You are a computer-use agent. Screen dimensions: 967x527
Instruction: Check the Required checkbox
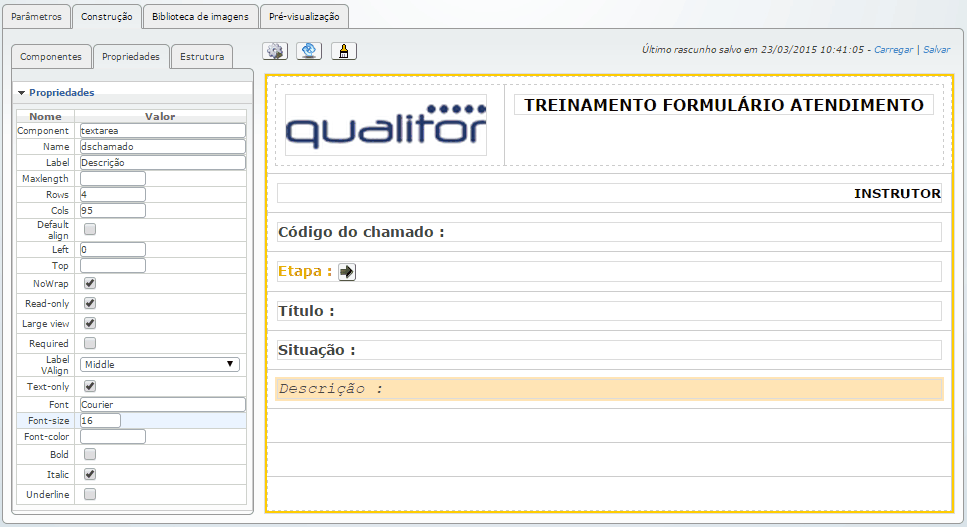tap(90, 343)
